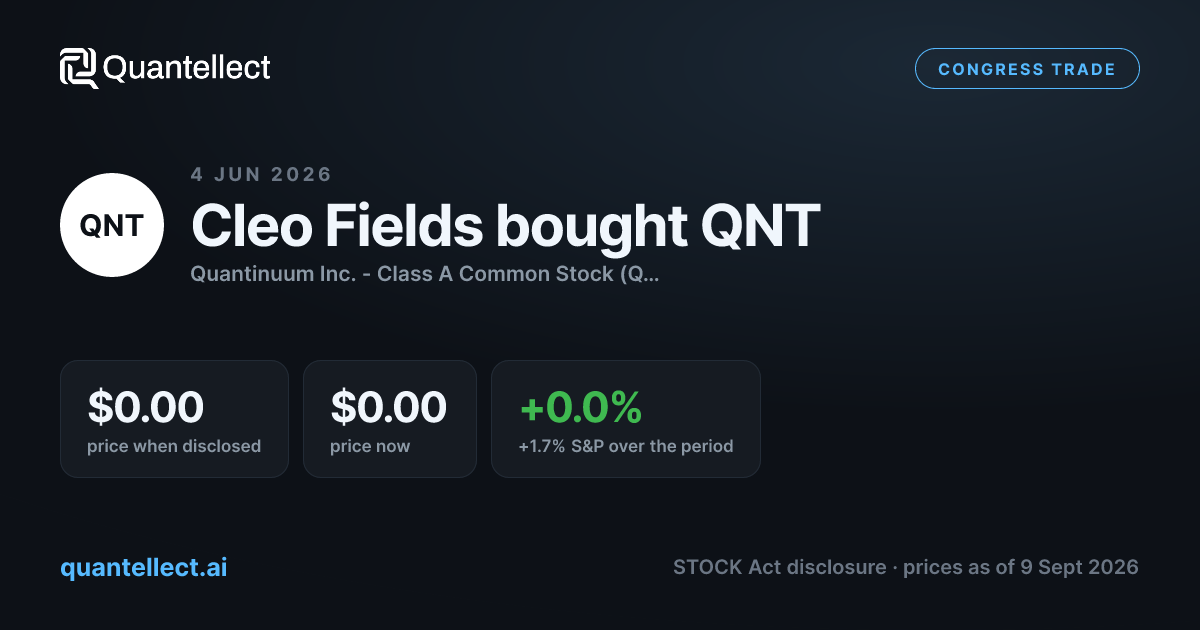1200x630 pixels.
Task: Click the Quantellect brand name text
Action: pos(187,68)
